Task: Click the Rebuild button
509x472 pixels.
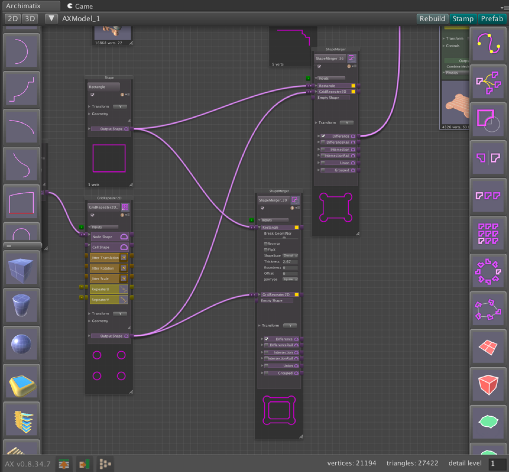Action: click(x=432, y=18)
